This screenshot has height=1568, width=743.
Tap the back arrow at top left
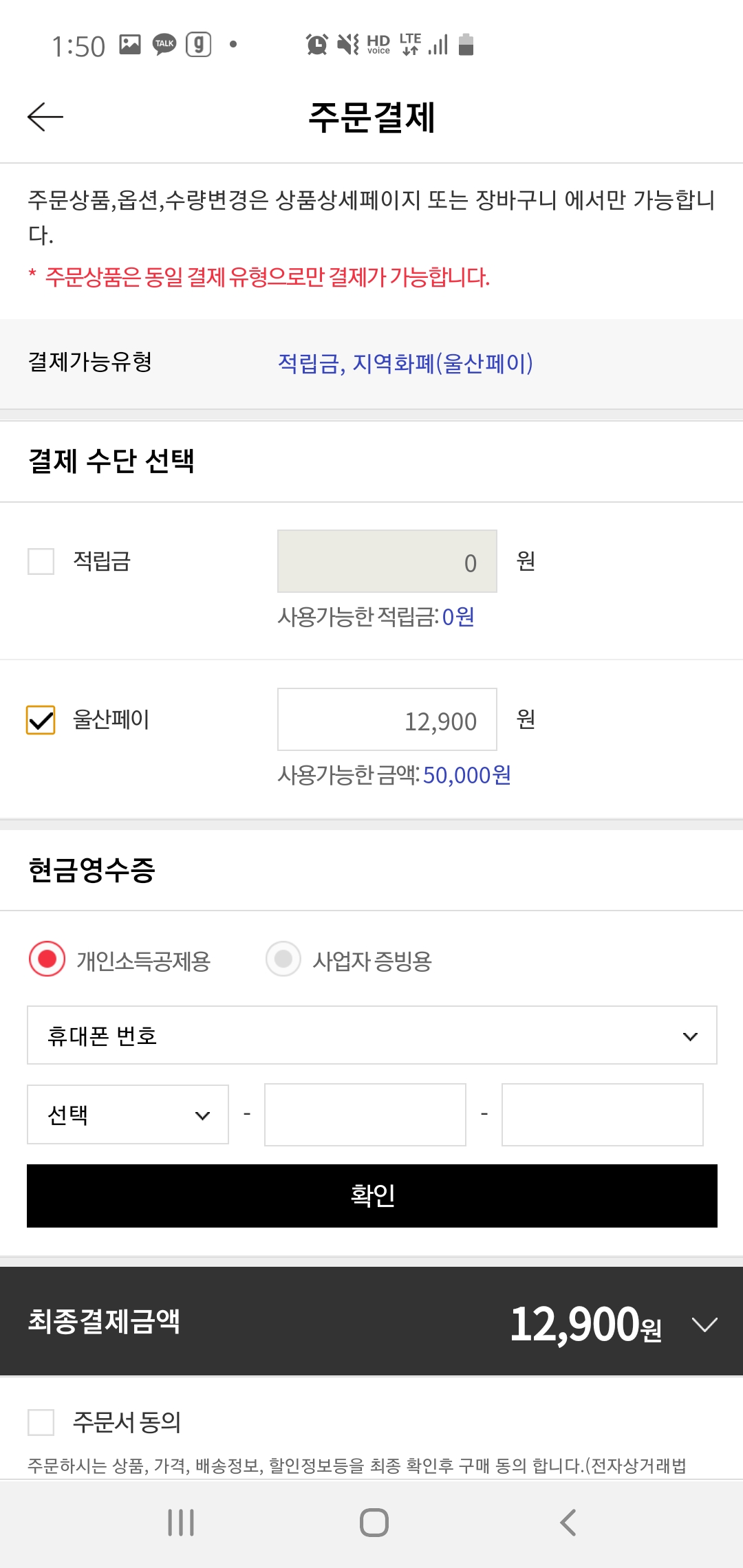(44, 117)
